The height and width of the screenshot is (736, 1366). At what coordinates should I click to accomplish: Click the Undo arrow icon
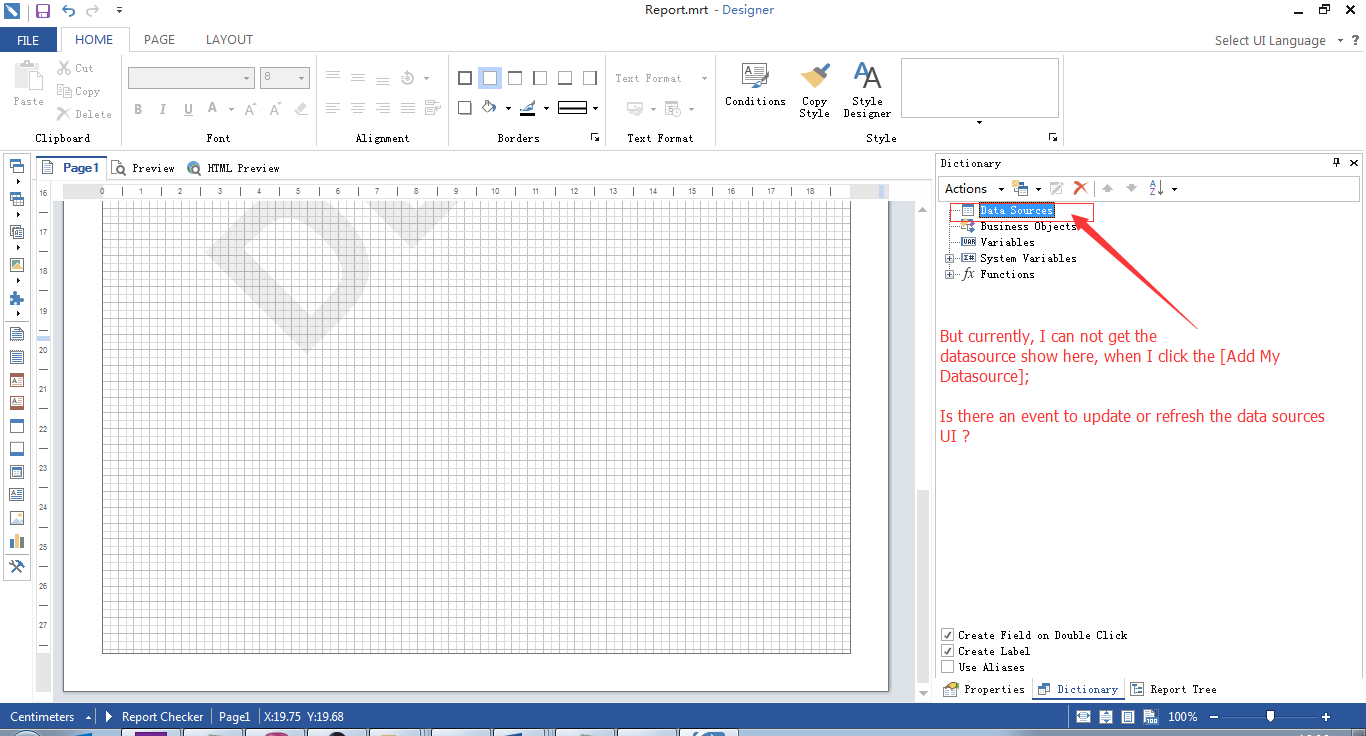(68, 11)
